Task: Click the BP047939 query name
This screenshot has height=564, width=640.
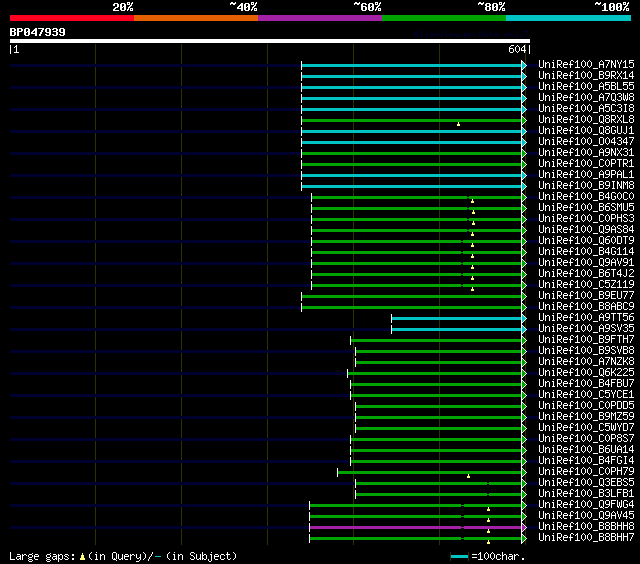Action: tap(37, 32)
